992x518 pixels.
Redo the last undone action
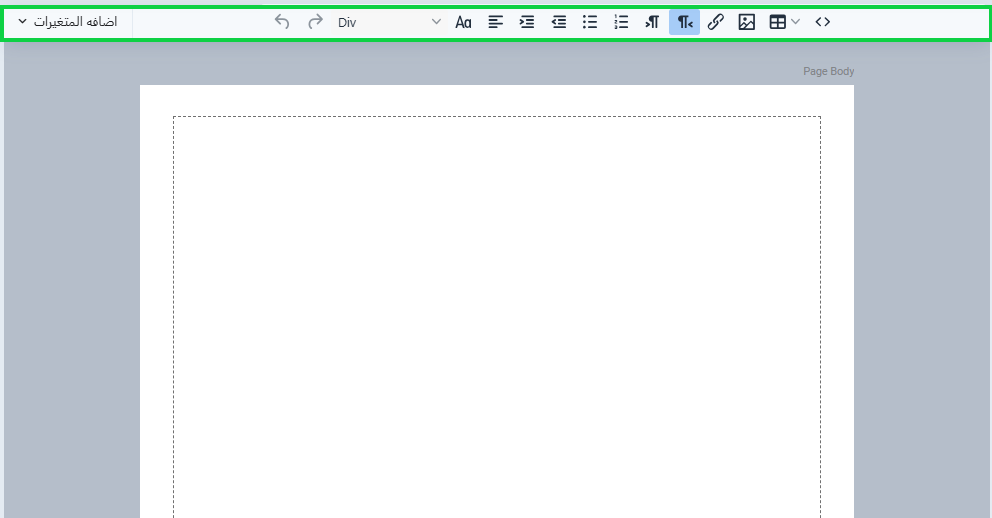tap(315, 22)
